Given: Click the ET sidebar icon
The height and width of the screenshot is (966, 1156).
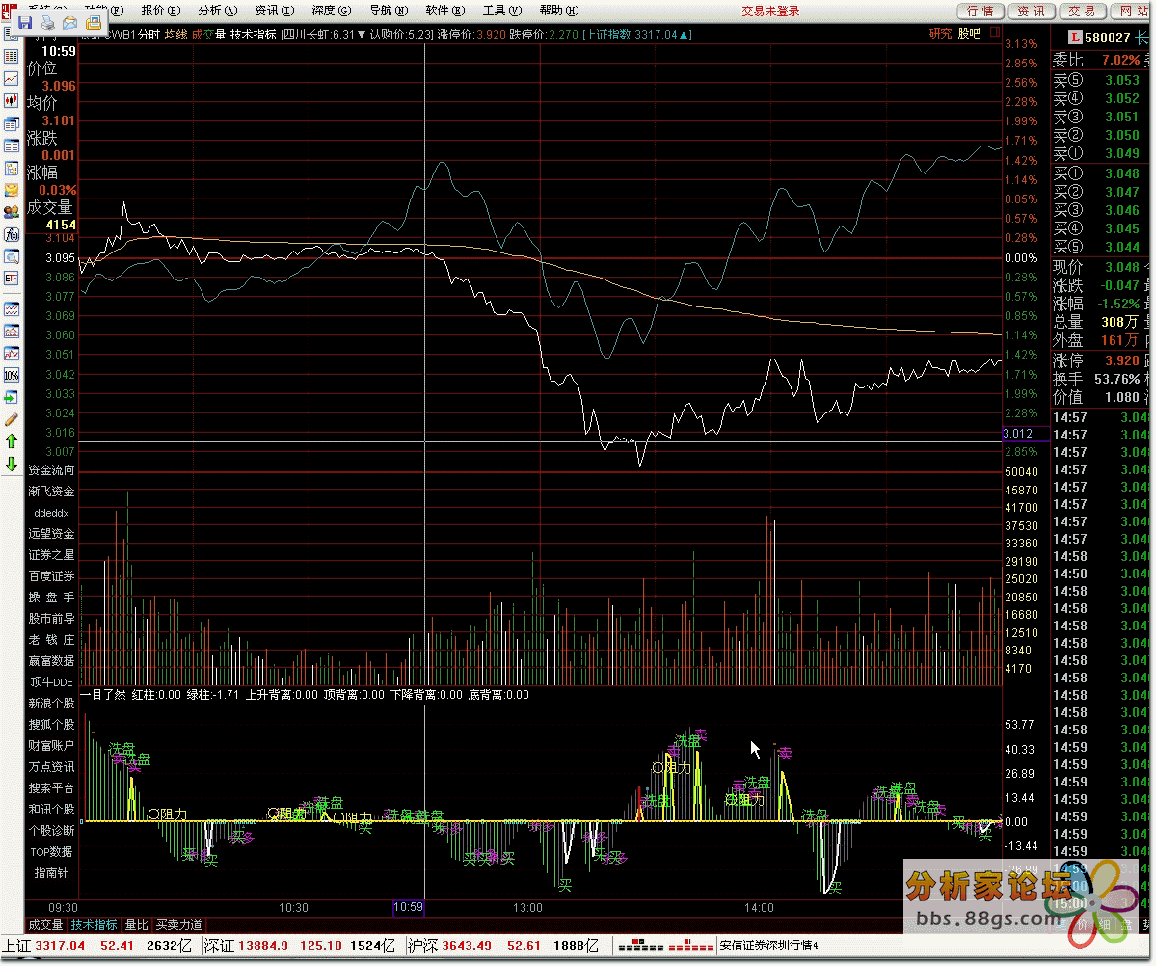Looking at the screenshot, I should 11,279.
